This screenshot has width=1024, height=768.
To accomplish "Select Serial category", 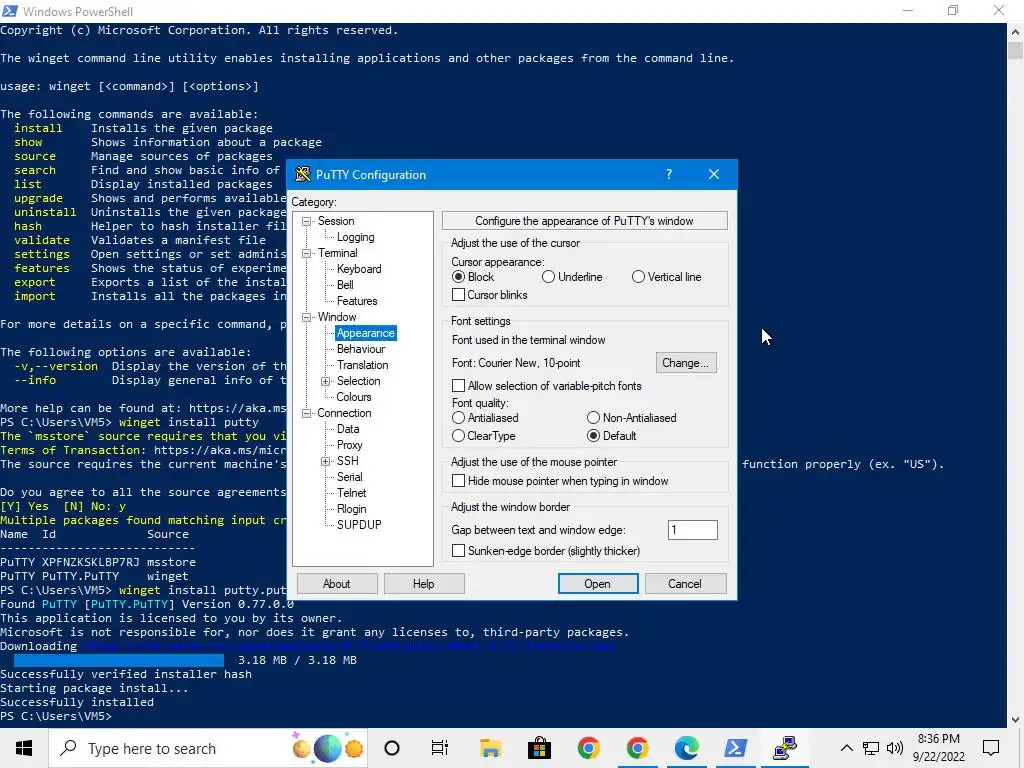I will [349, 477].
